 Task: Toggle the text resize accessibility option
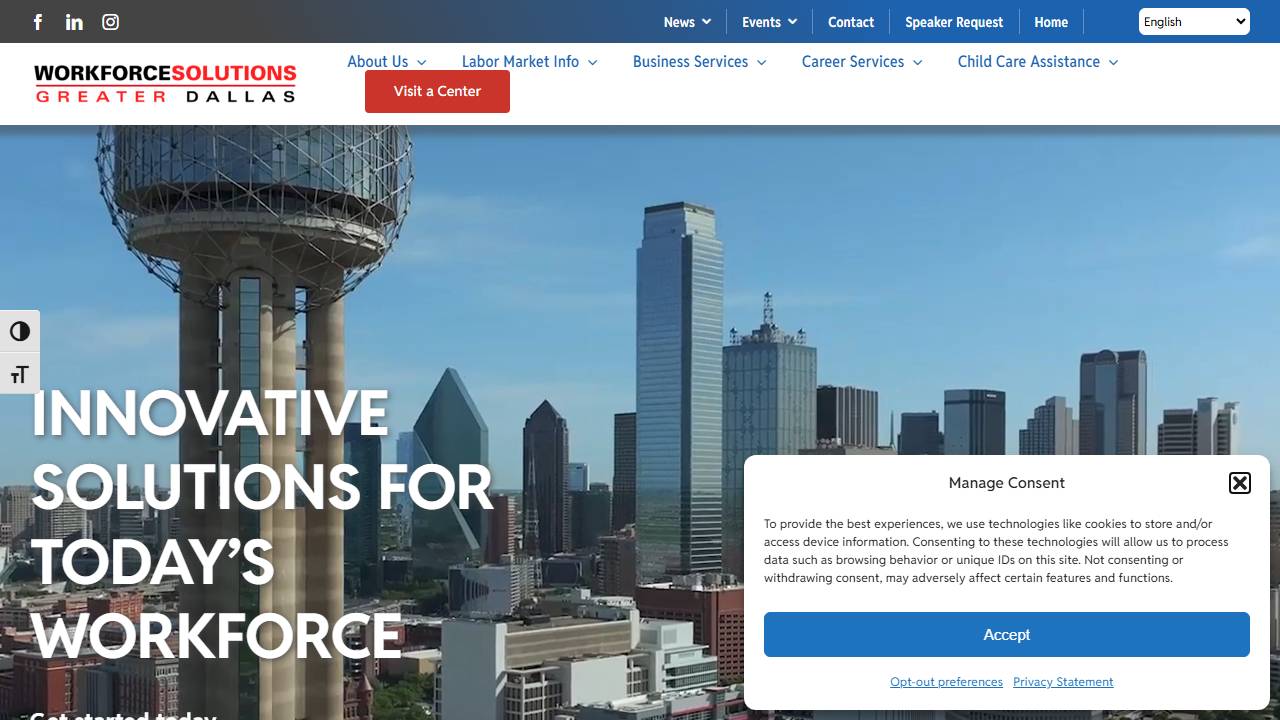pos(19,373)
